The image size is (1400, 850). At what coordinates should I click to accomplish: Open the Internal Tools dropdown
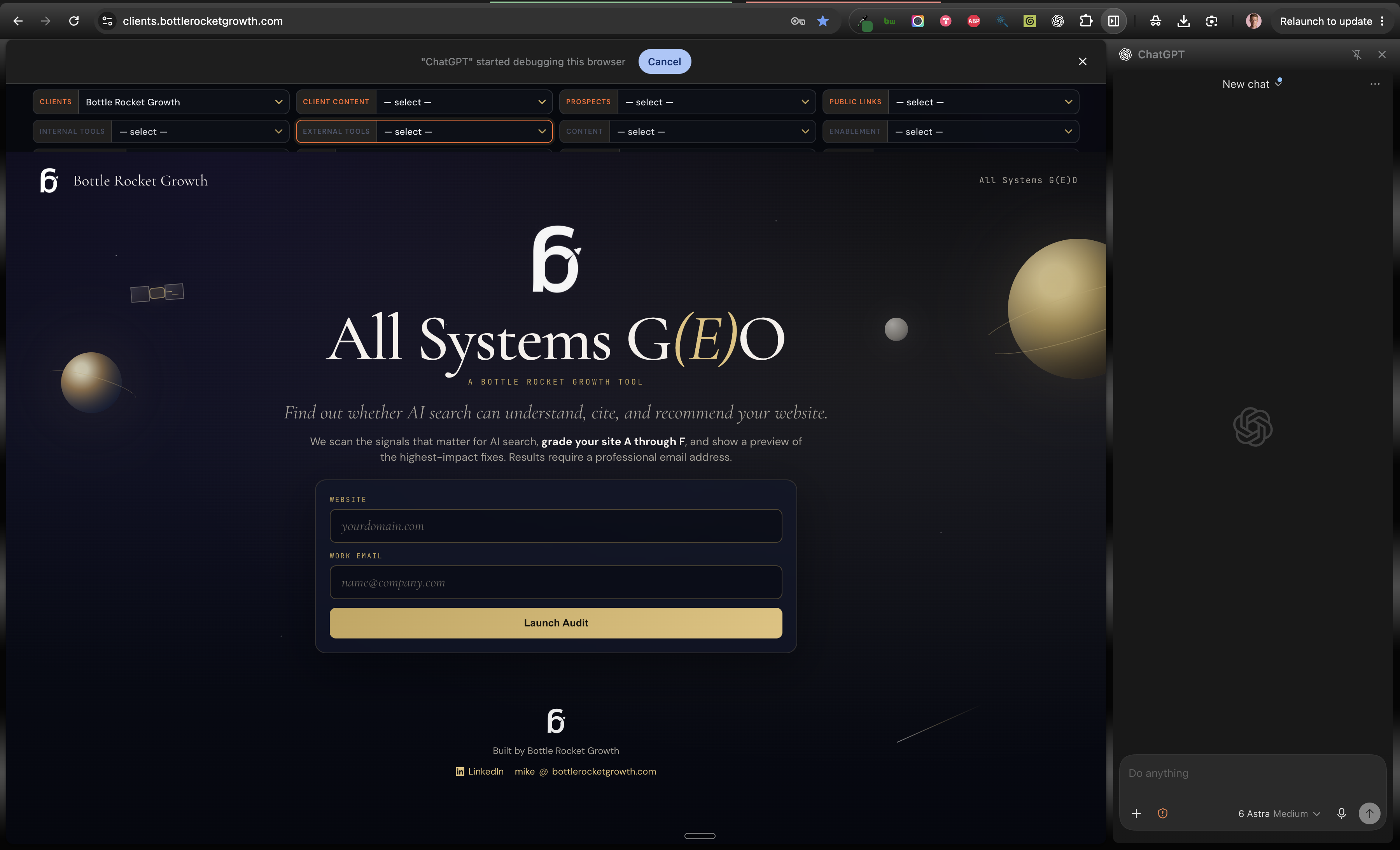point(161,131)
